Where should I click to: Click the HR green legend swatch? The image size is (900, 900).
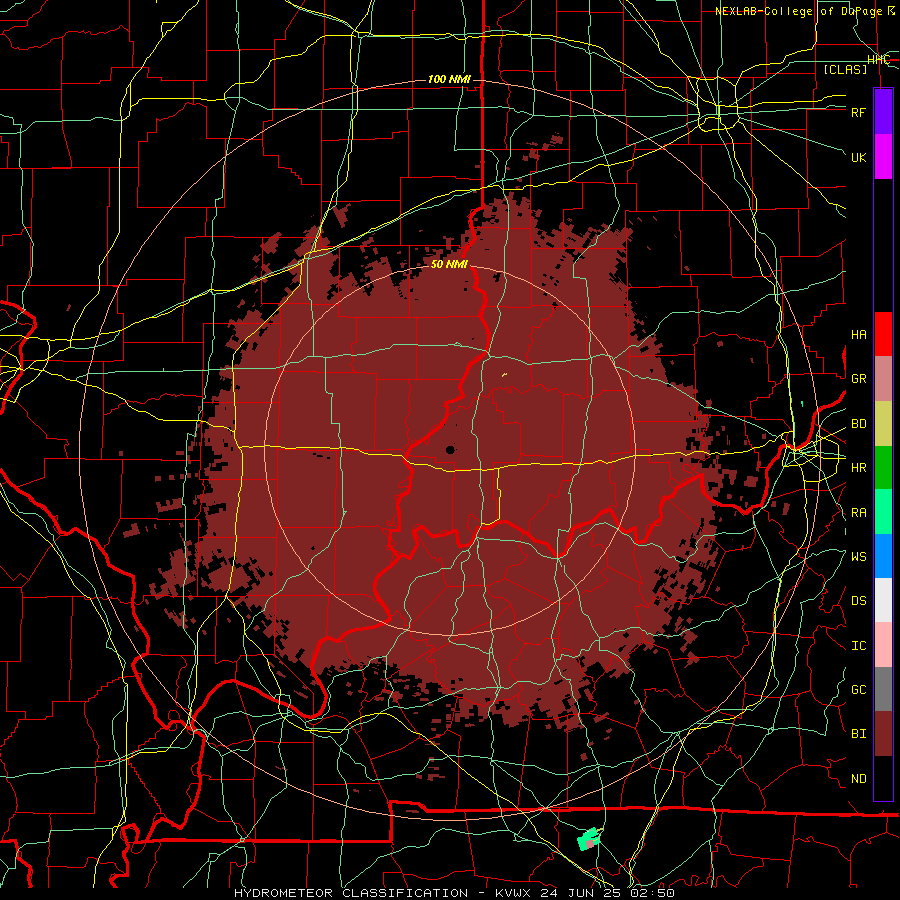coord(883,467)
